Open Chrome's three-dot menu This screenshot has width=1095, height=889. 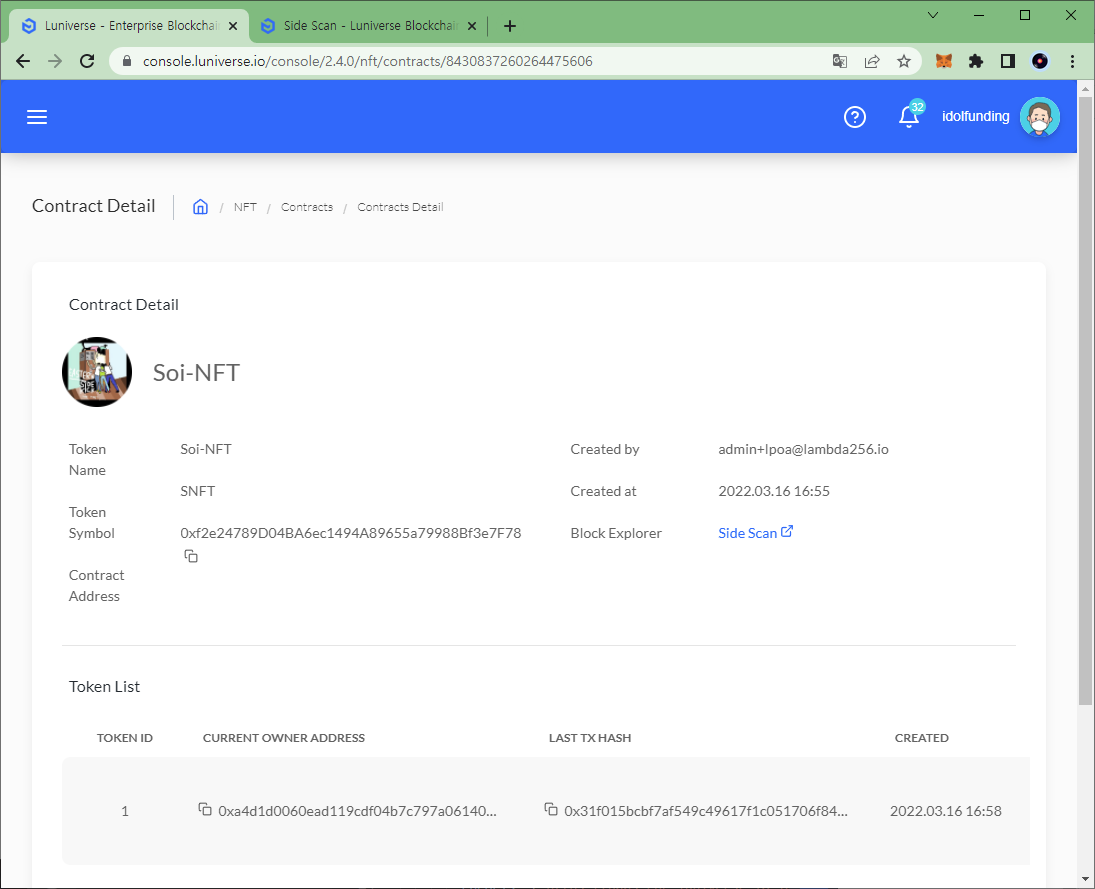coord(1072,61)
